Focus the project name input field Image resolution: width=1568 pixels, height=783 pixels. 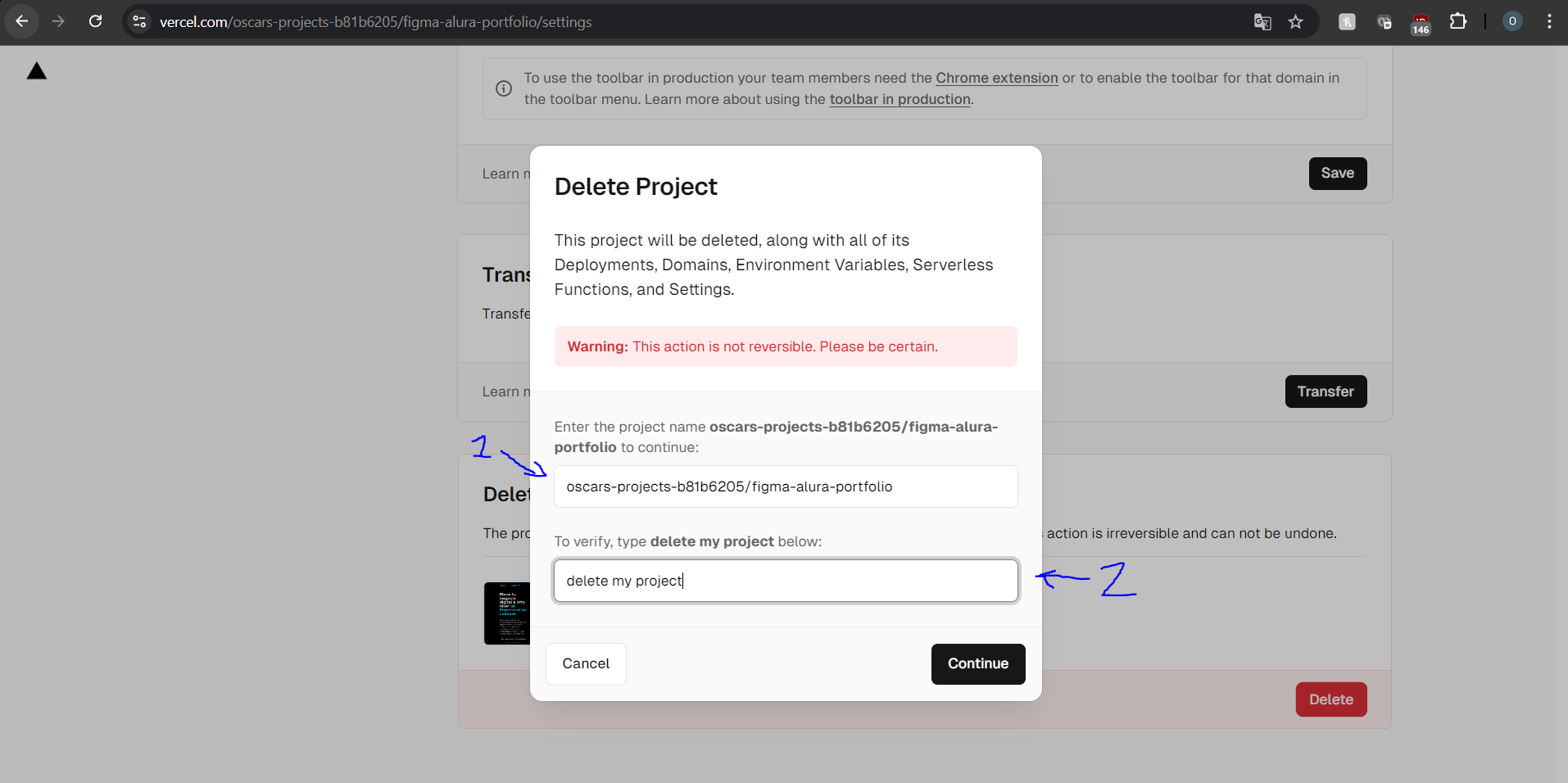[786, 487]
